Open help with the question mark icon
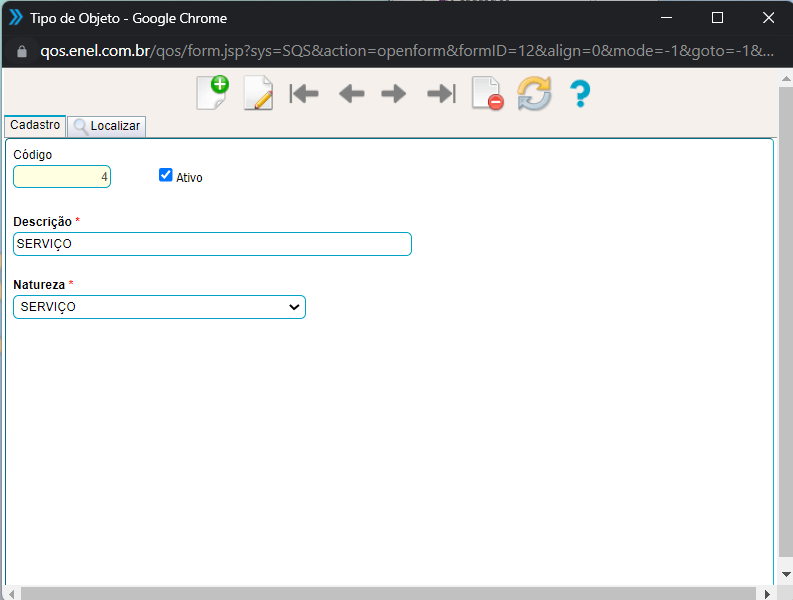 pyautogui.click(x=580, y=94)
